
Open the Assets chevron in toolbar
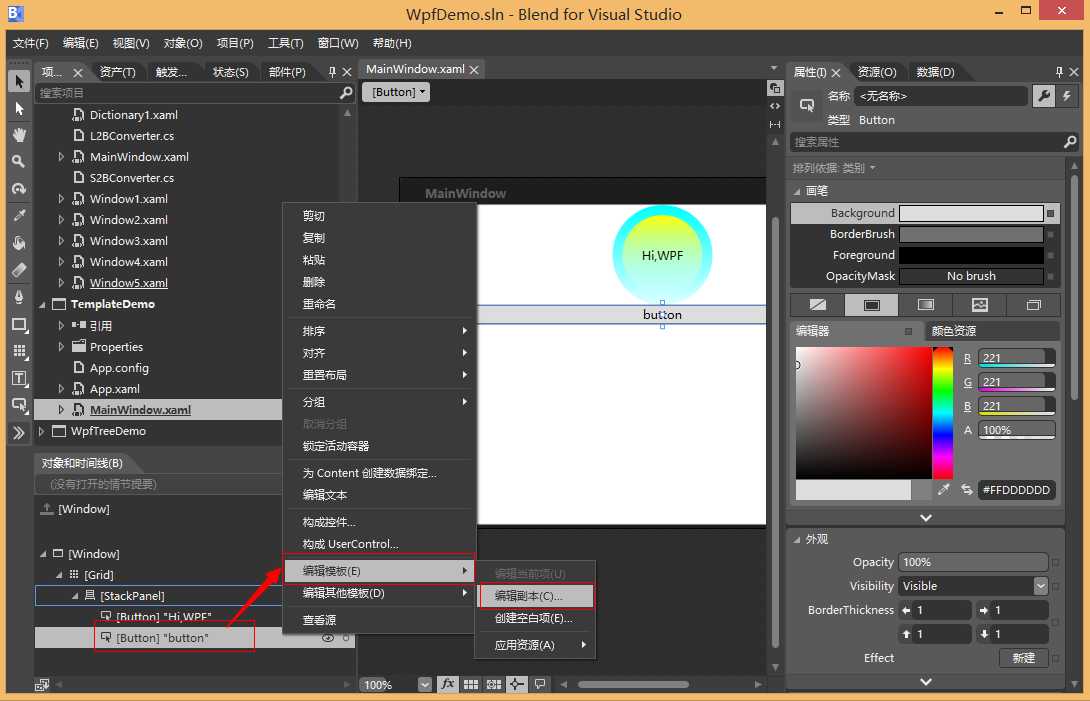(x=19, y=433)
